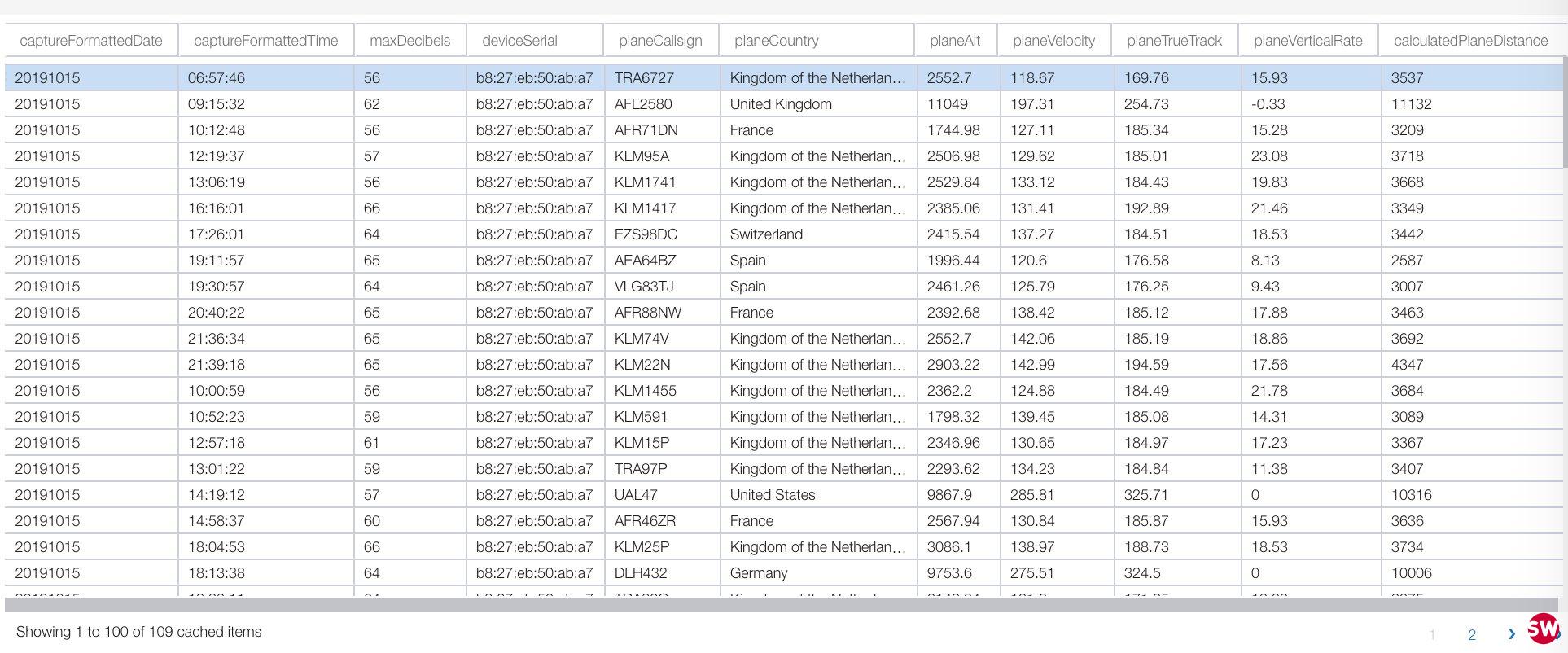Sort by the captureFormattedDate column header
The width and height of the screenshot is (1568, 653).
click(x=91, y=41)
